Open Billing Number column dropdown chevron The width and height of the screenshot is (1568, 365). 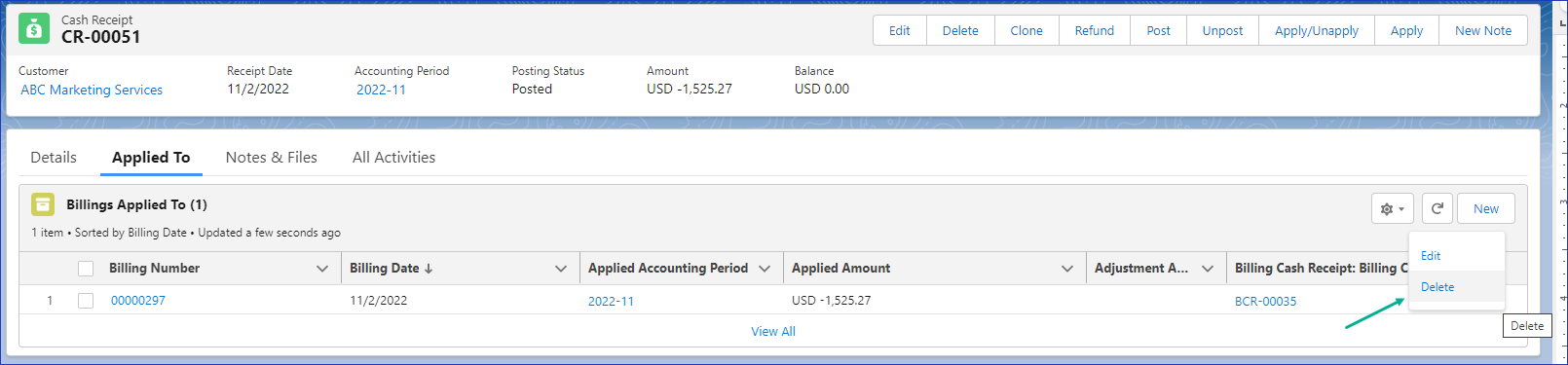[322, 269]
